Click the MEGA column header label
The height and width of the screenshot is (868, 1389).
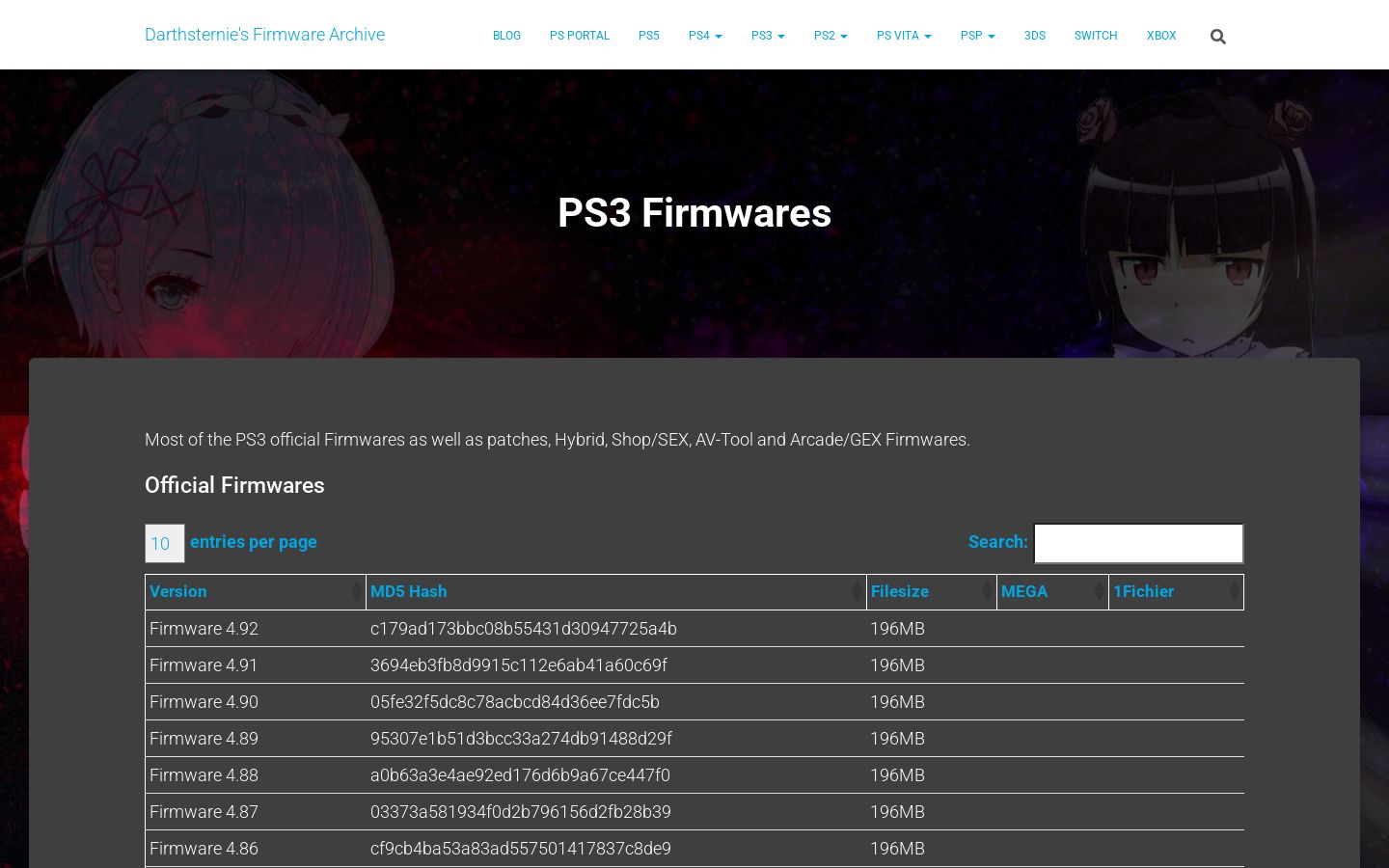pos(1024,591)
